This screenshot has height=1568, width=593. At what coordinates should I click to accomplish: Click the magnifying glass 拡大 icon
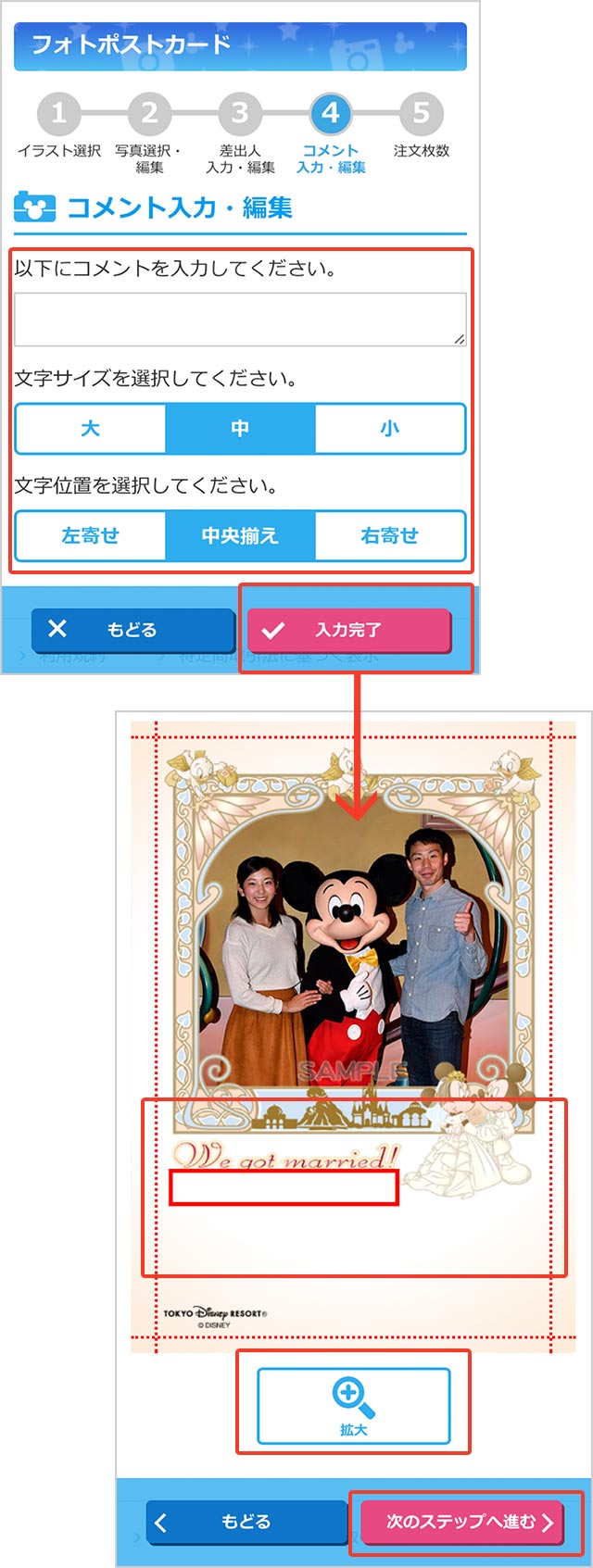click(x=354, y=1398)
